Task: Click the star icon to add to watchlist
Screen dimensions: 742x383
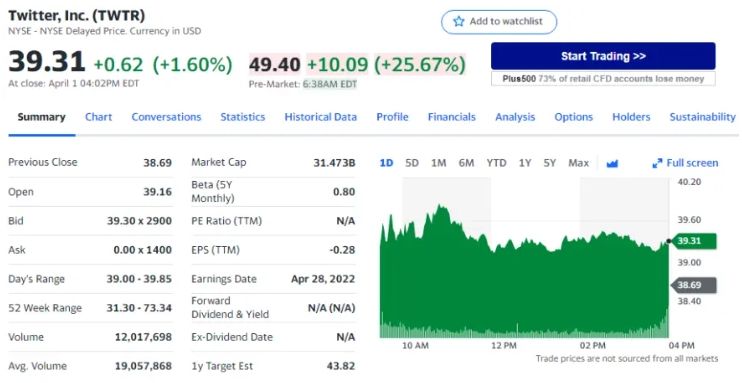Action: coord(459,21)
